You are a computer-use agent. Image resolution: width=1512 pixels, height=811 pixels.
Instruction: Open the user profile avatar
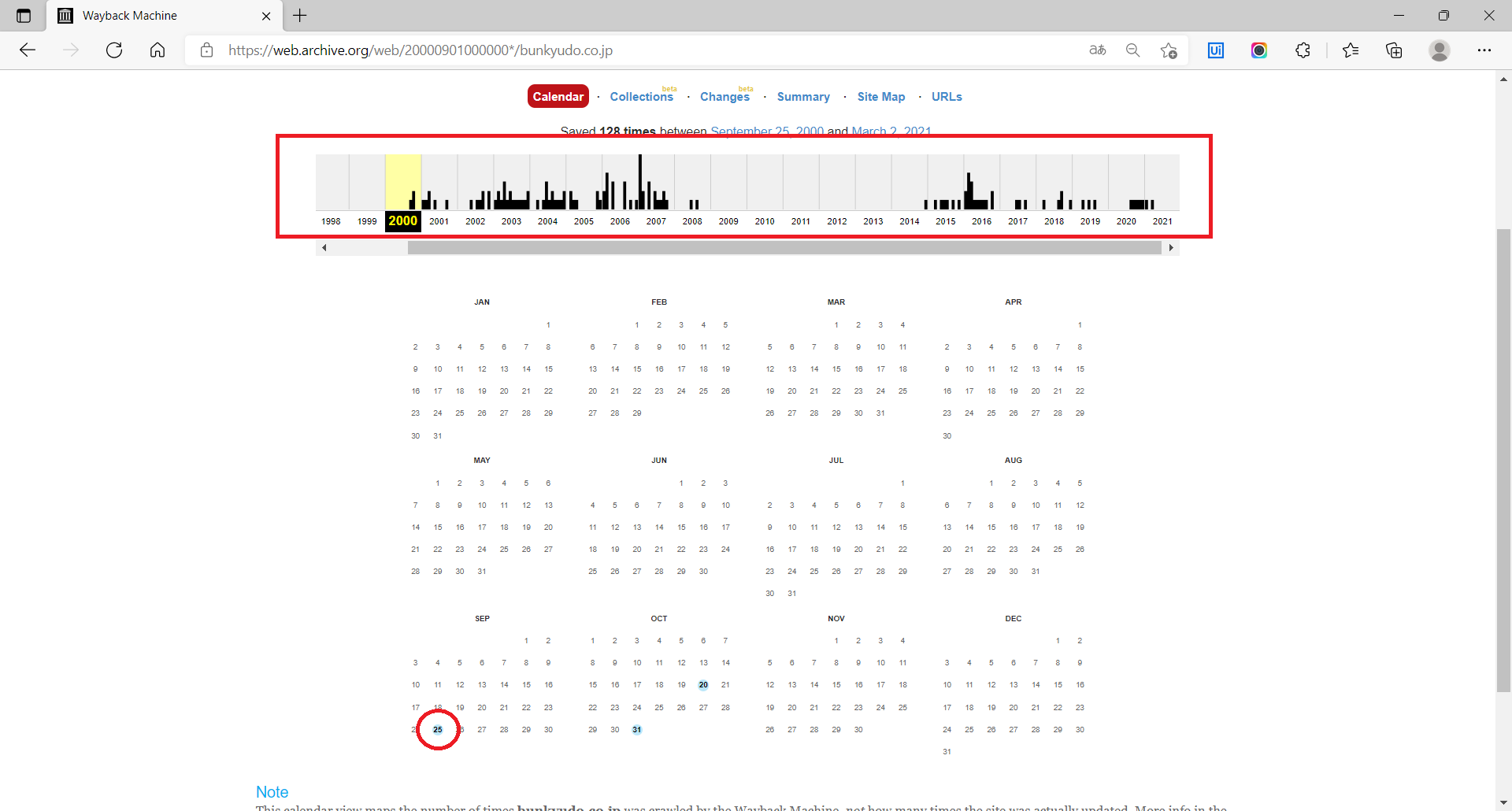tap(1440, 50)
